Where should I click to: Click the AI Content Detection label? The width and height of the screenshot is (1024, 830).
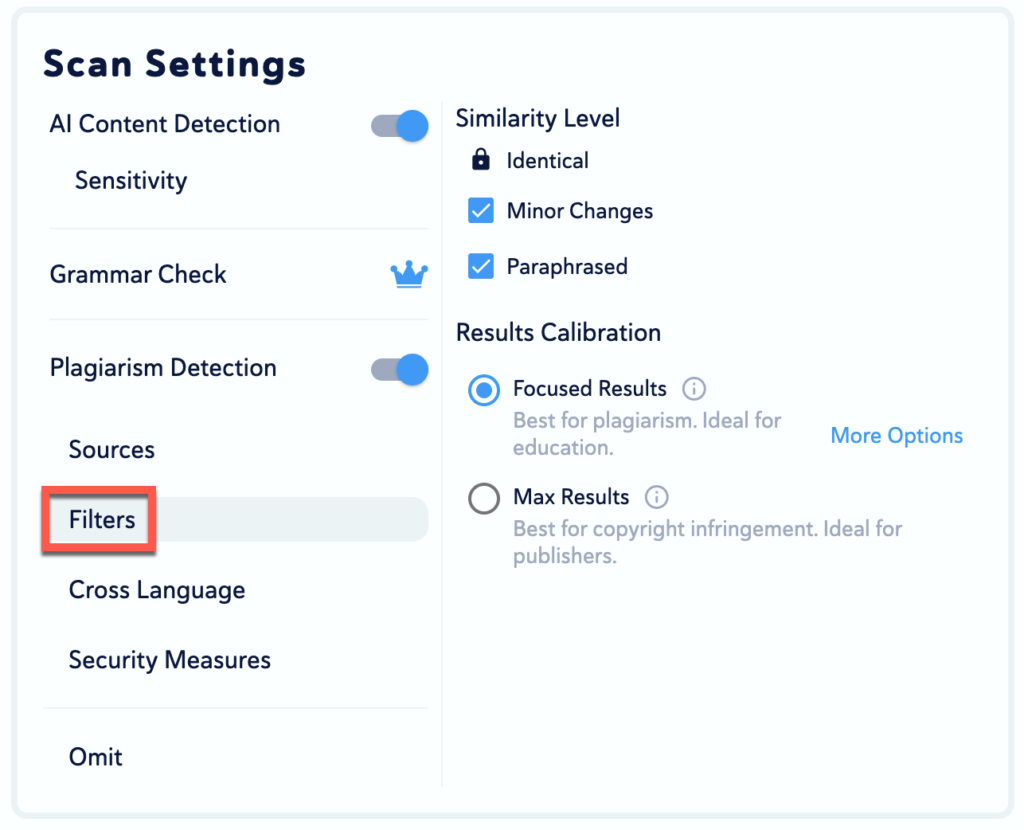click(165, 124)
